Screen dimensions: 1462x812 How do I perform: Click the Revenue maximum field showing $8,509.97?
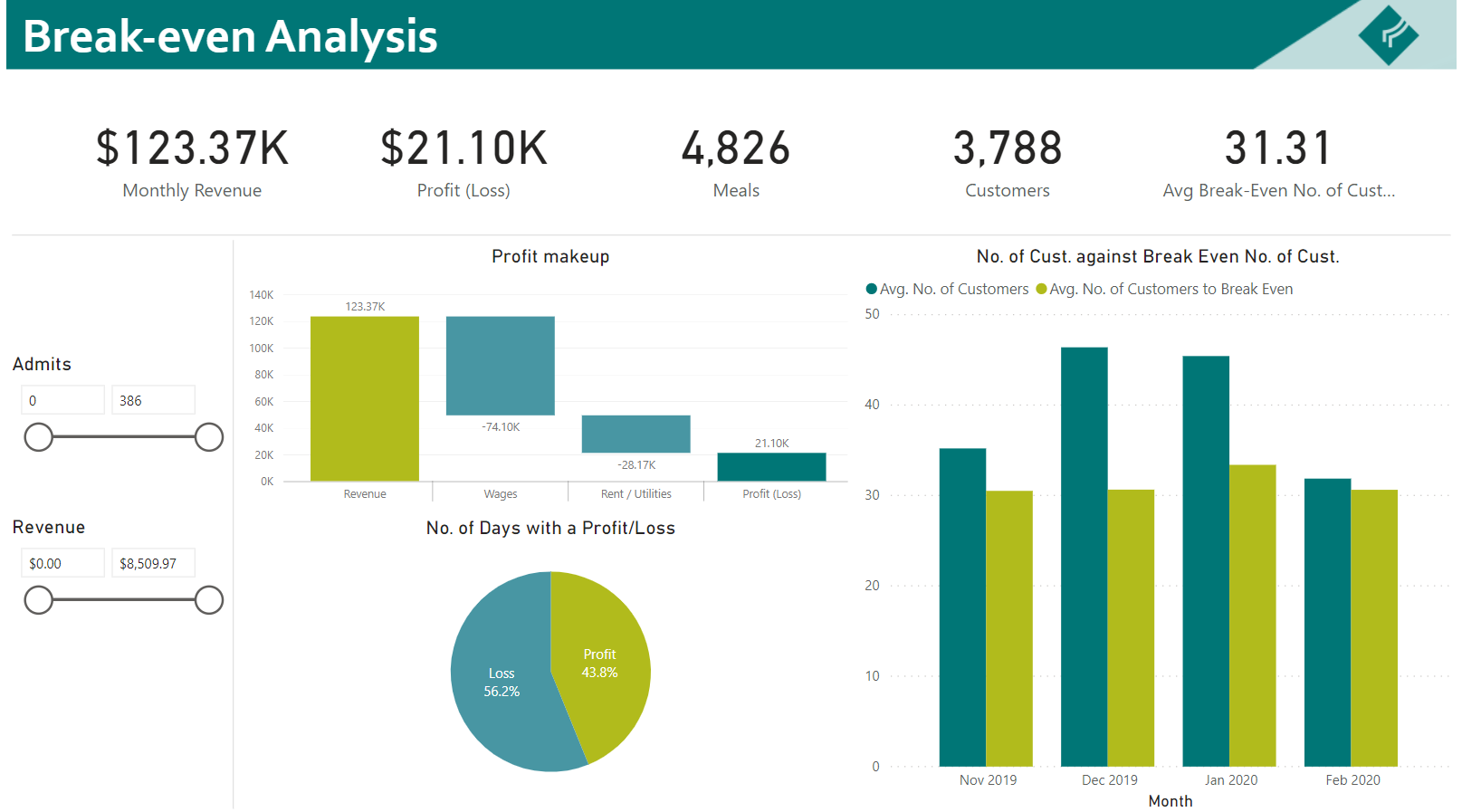(153, 563)
